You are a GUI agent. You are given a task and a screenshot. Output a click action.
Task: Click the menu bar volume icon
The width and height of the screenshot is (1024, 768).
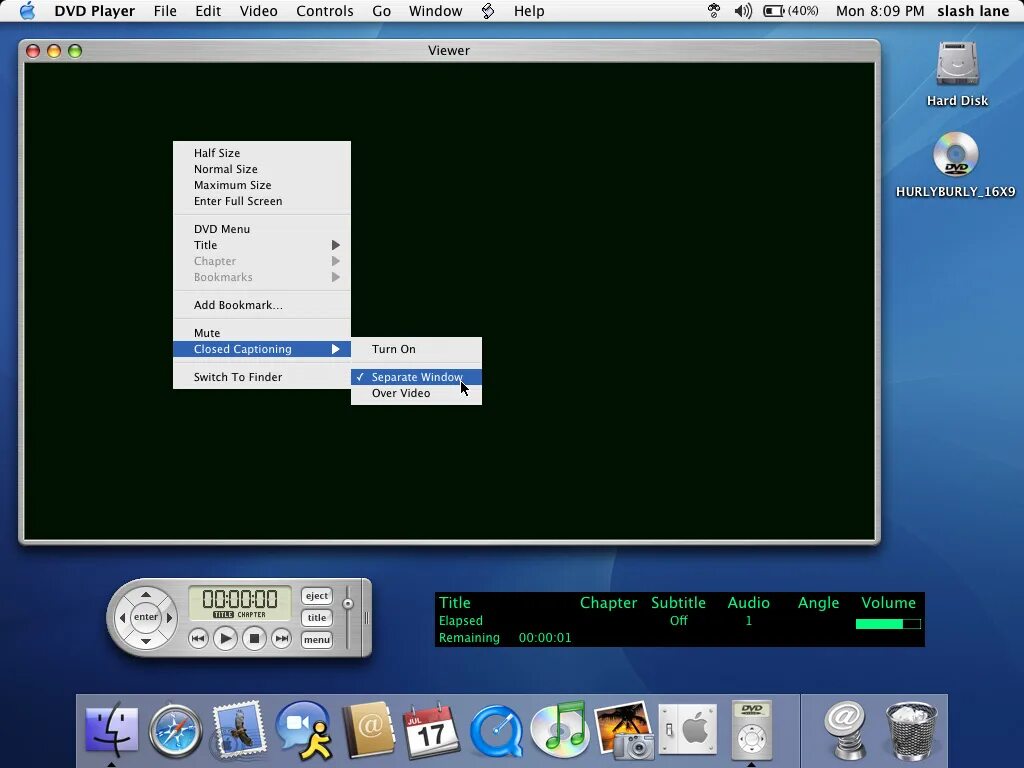coord(743,11)
